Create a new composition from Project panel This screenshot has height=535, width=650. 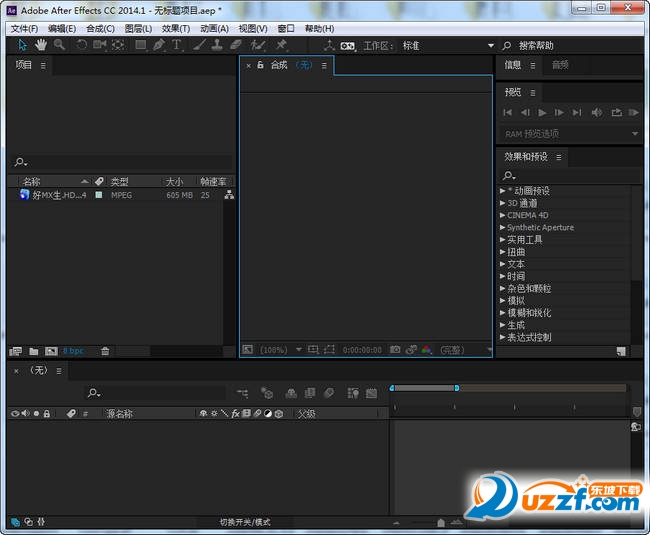tap(51, 351)
